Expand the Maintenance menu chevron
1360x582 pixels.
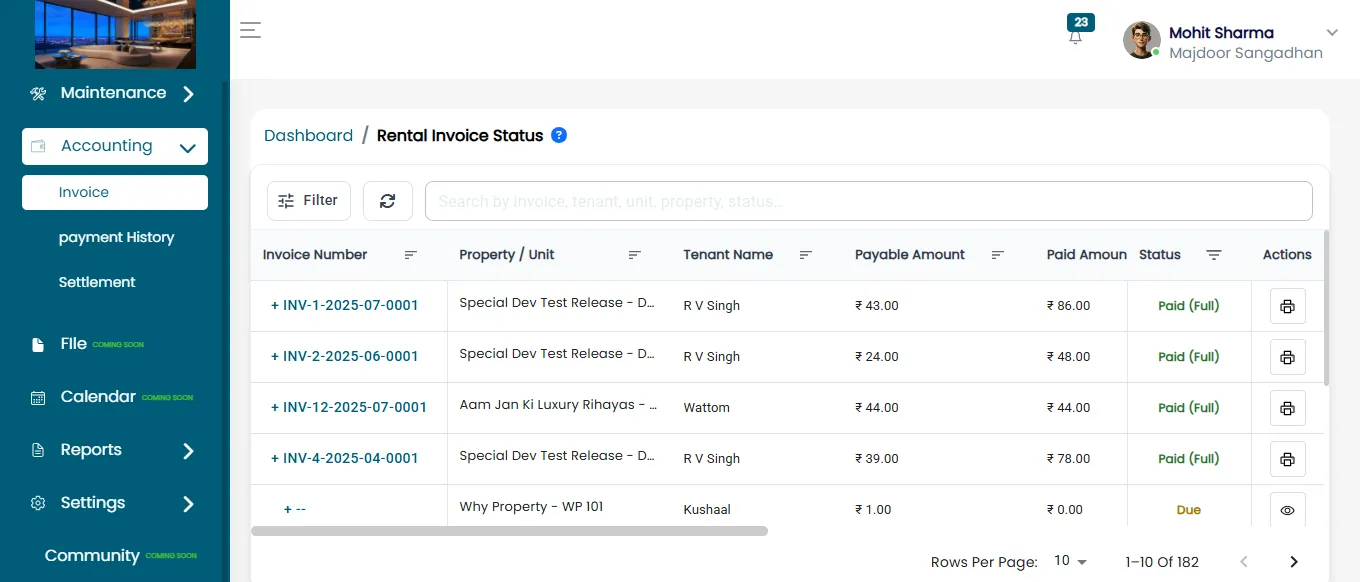188,94
